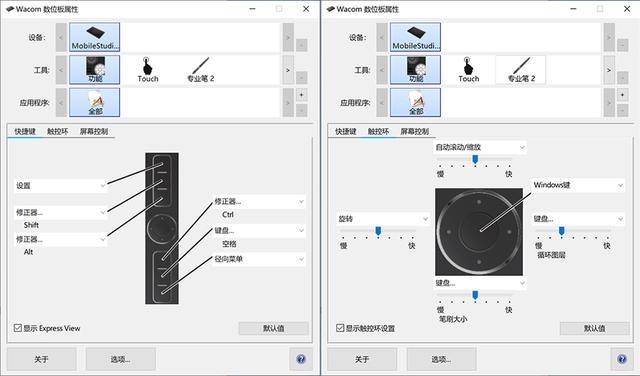Click the Alt modifier text
This screenshot has width=640, height=376.
click(x=28, y=252)
